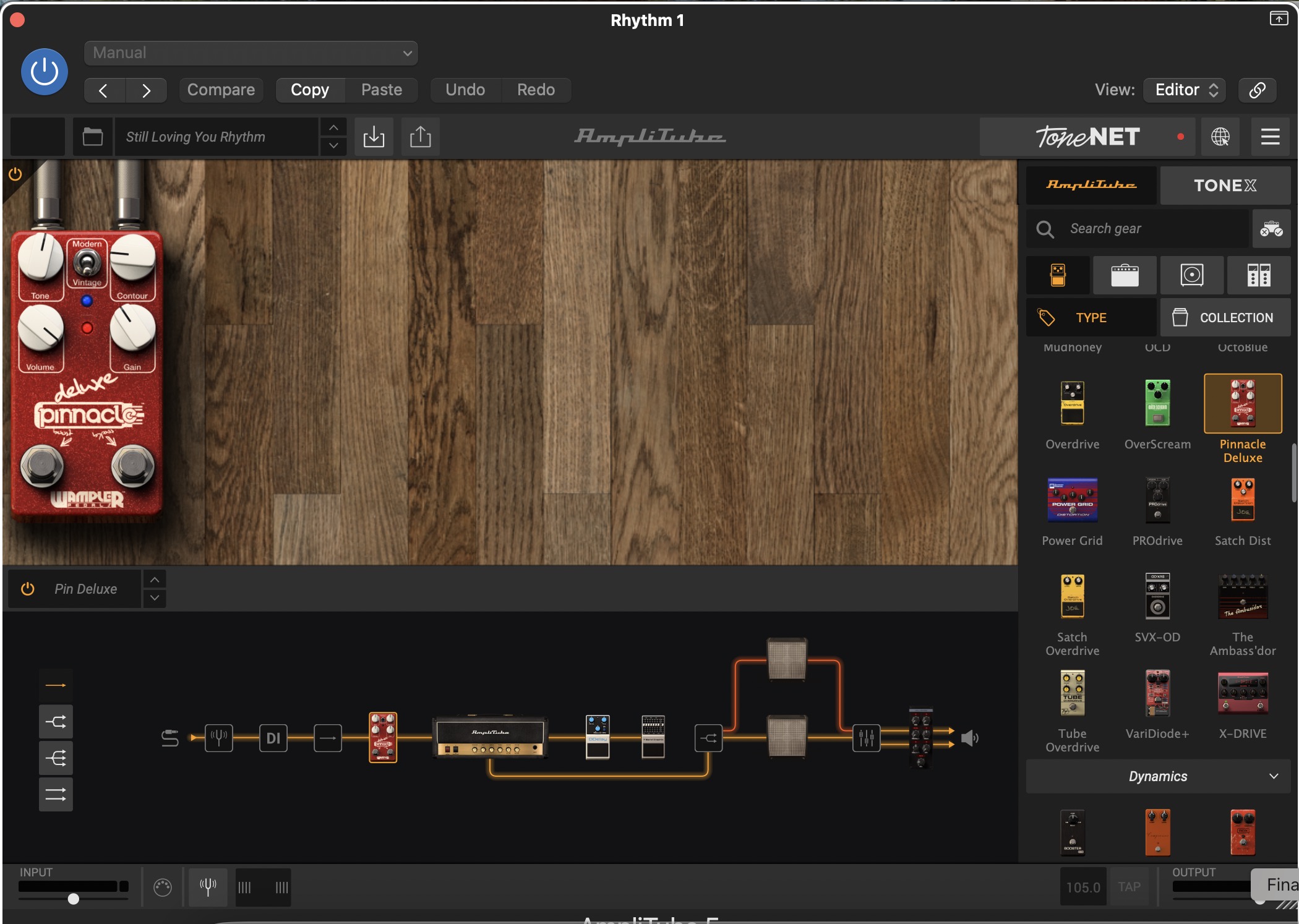Select the Pinnacle Deluxe pedal in browser
The width and height of the screenshot is (1299, 924).
pos(1243,403)
